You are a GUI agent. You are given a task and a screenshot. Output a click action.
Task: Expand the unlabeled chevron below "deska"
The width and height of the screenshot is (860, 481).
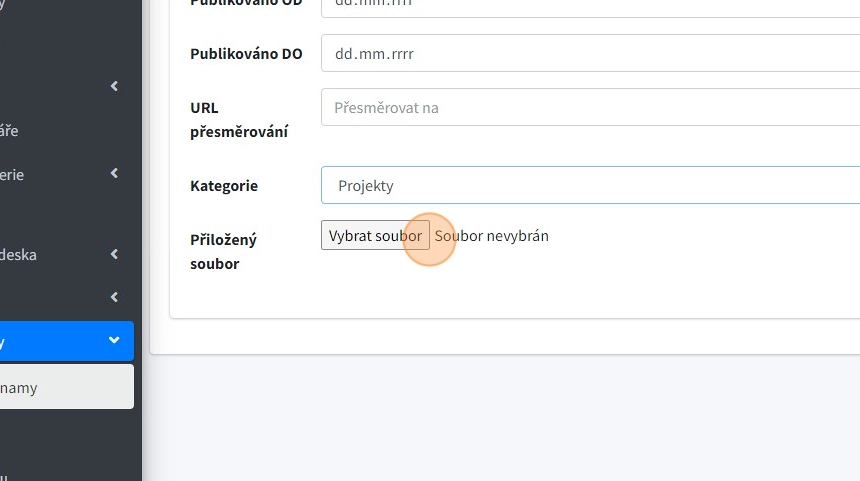[x=114, y=297]
